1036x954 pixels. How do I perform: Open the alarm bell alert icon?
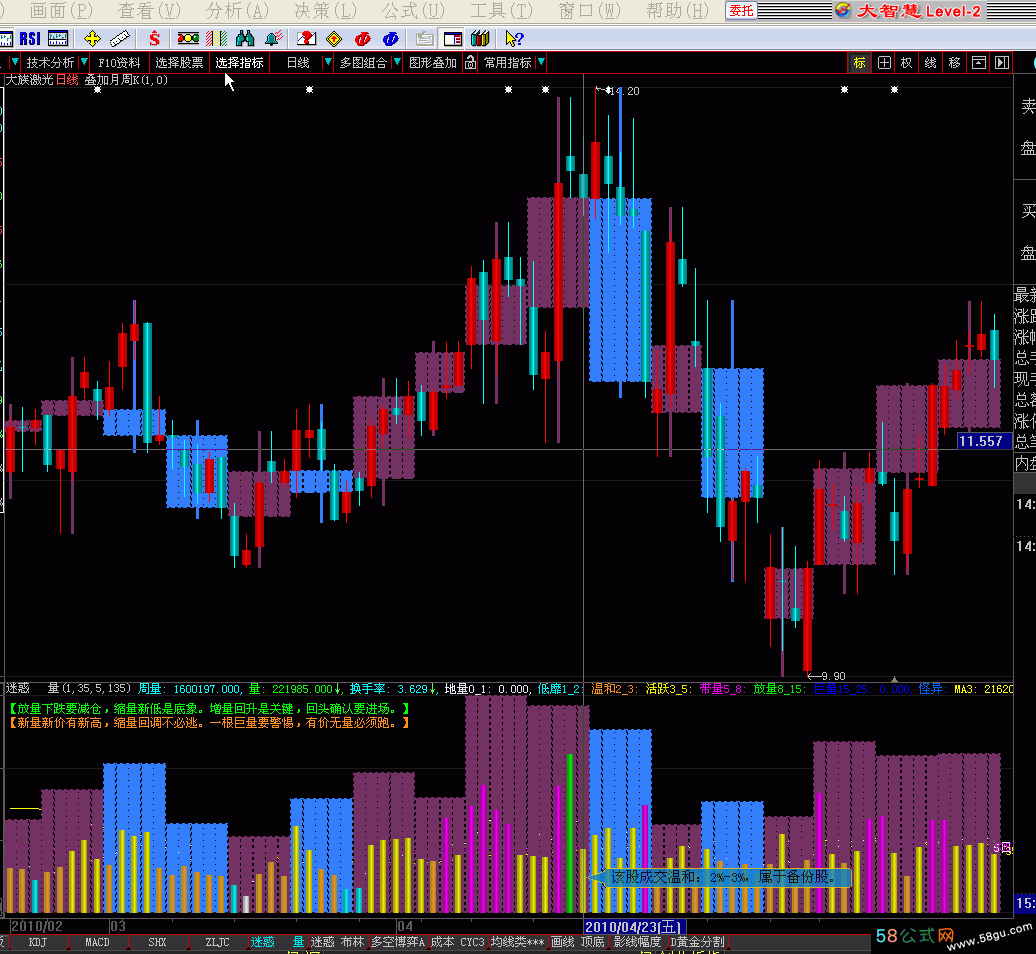point(272,39)
